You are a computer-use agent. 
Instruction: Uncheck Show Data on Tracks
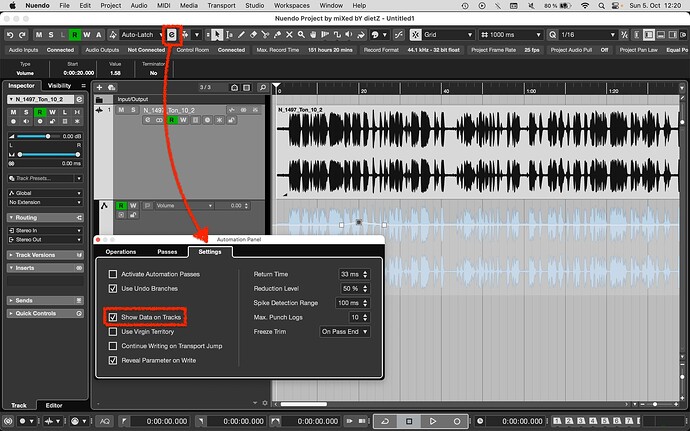(x=113, y=317)
